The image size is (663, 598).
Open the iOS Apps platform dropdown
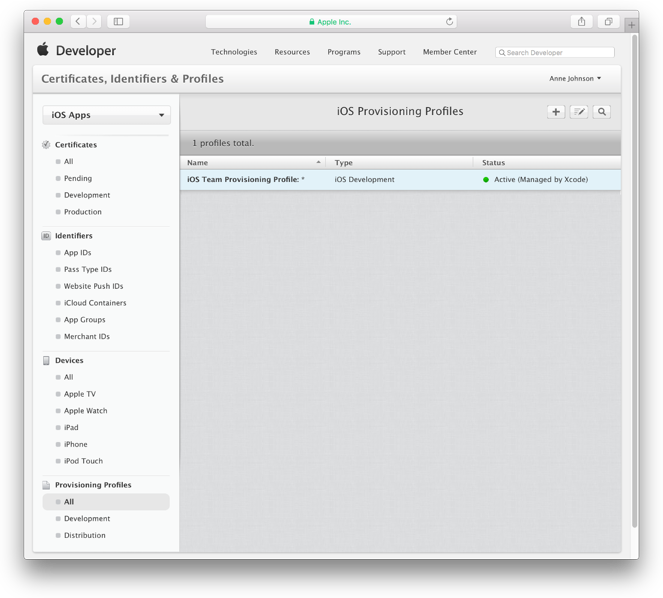[x=107, y=115]
